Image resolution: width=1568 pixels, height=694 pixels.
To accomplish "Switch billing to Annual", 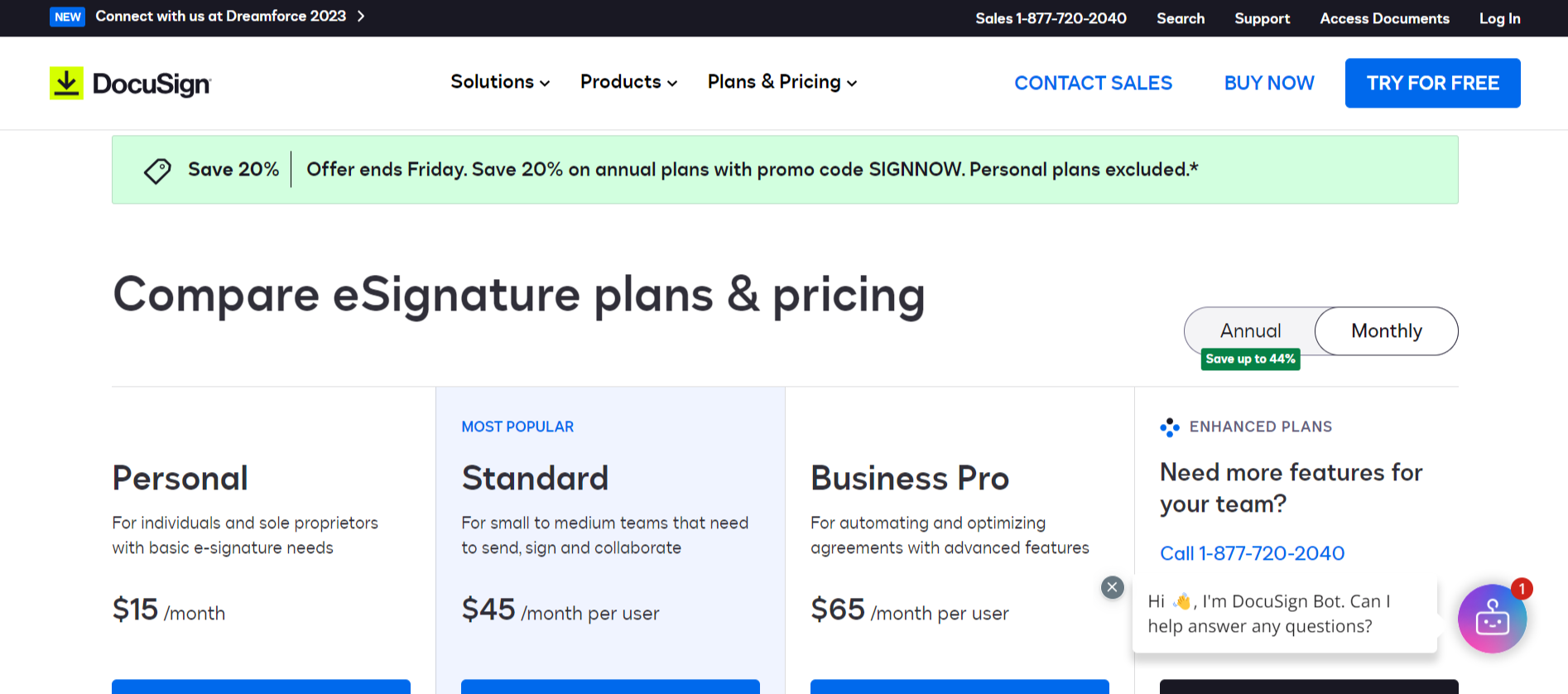I will [x=1250, y=330].
